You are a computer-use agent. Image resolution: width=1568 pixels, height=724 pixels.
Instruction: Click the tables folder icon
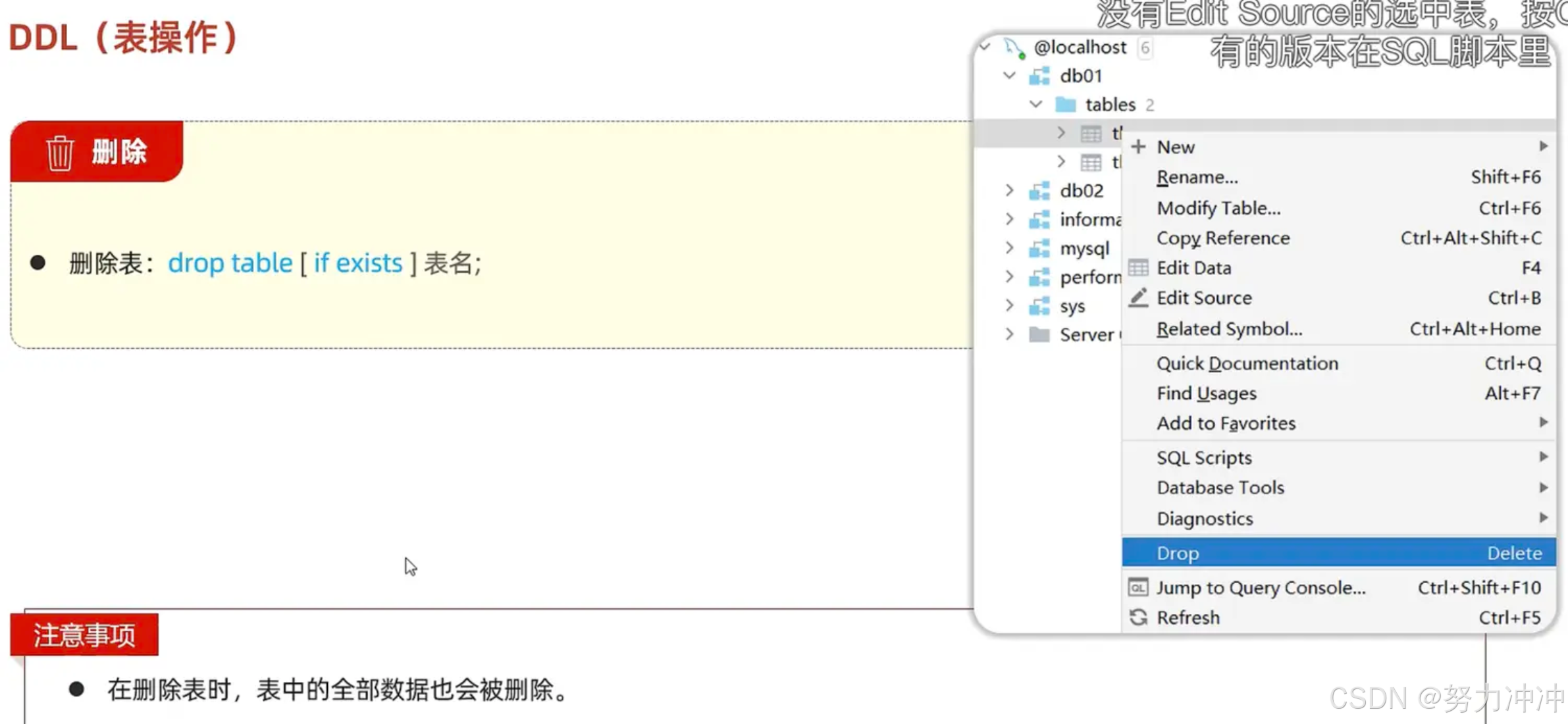point(1065,105)
